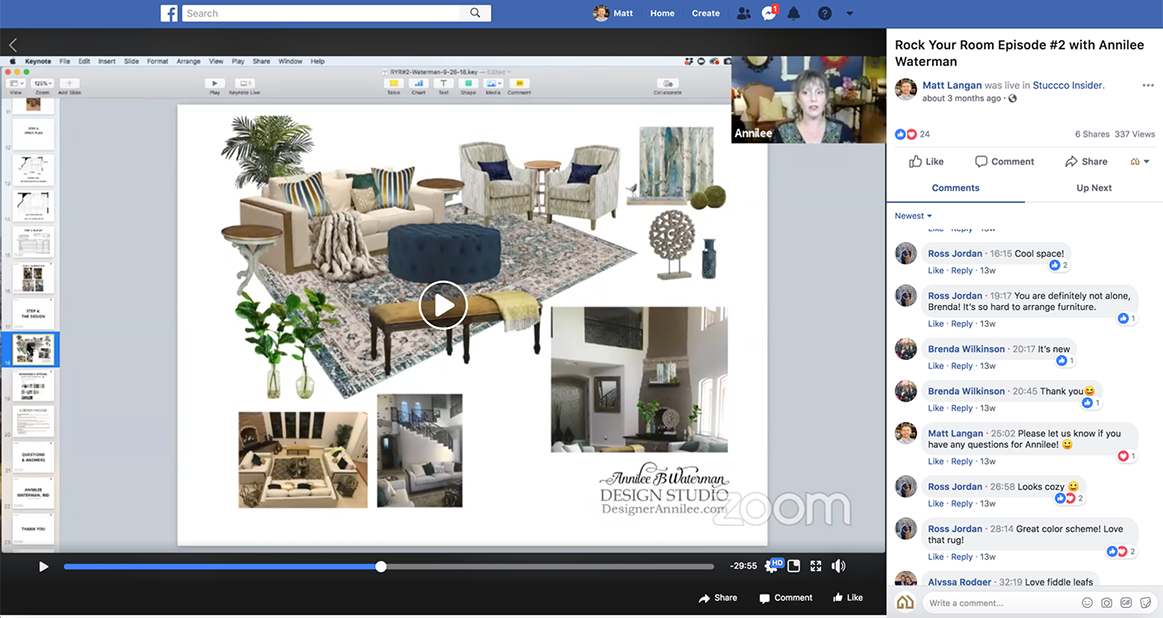Open video quality settings gear (HD)
Viewport: 1163px width, 618px height.
point(774,566)
